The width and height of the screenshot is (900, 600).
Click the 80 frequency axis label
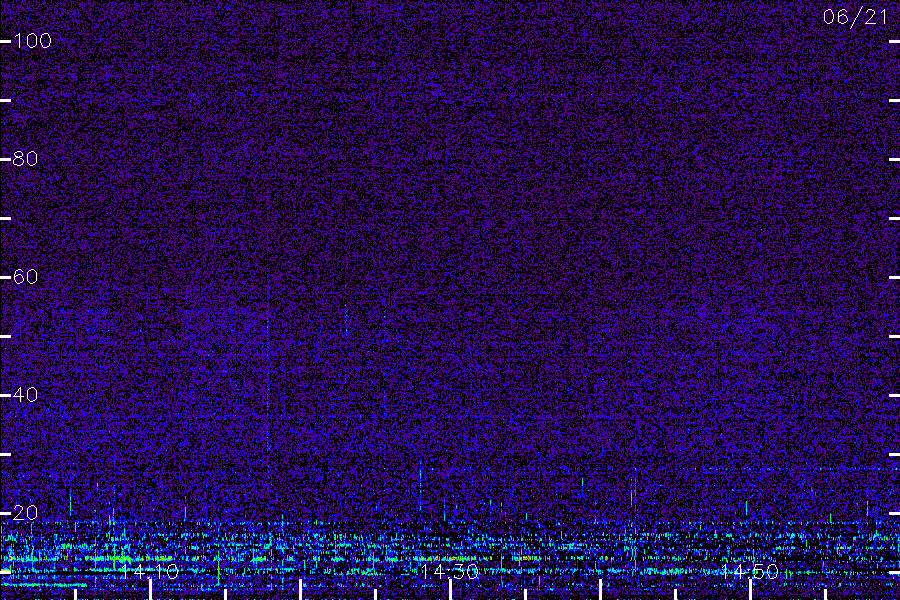[x=25, y=159]
